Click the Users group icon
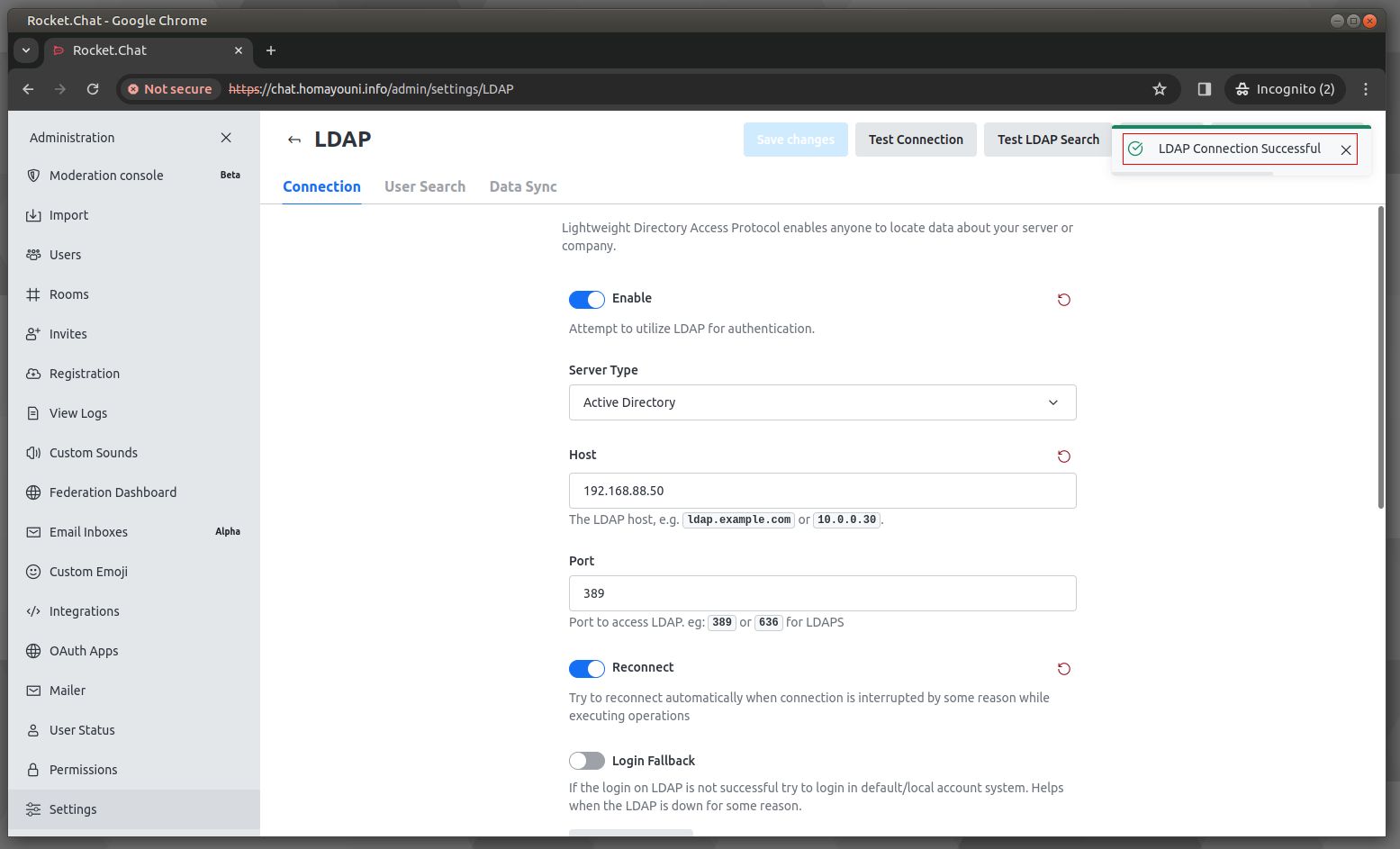Screen dimensions: 1400x849 click(33, 255)
